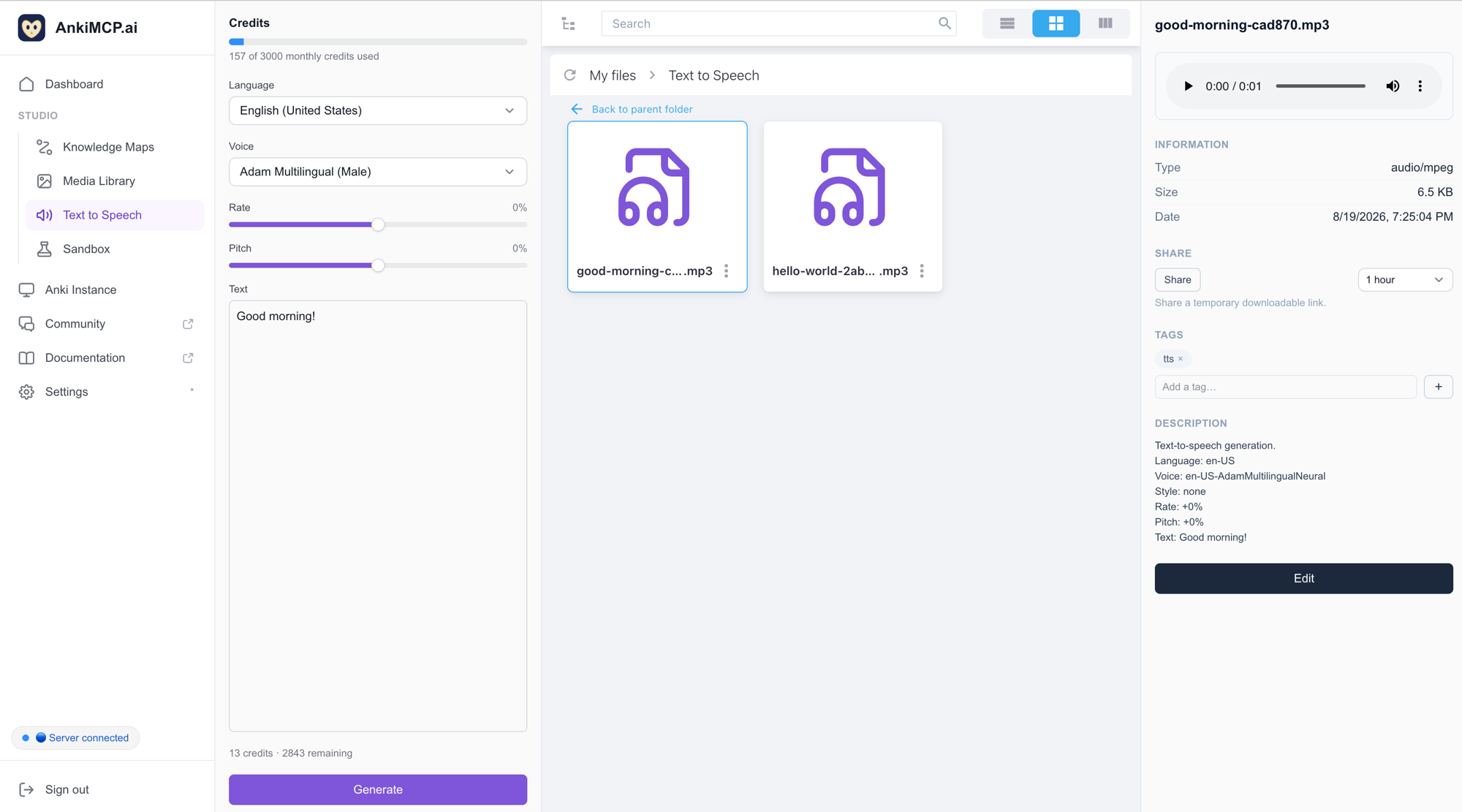Viewport: 1462px width, 812px height.
Task: Click the search magnifier icon
Action: tap(944, 23)
